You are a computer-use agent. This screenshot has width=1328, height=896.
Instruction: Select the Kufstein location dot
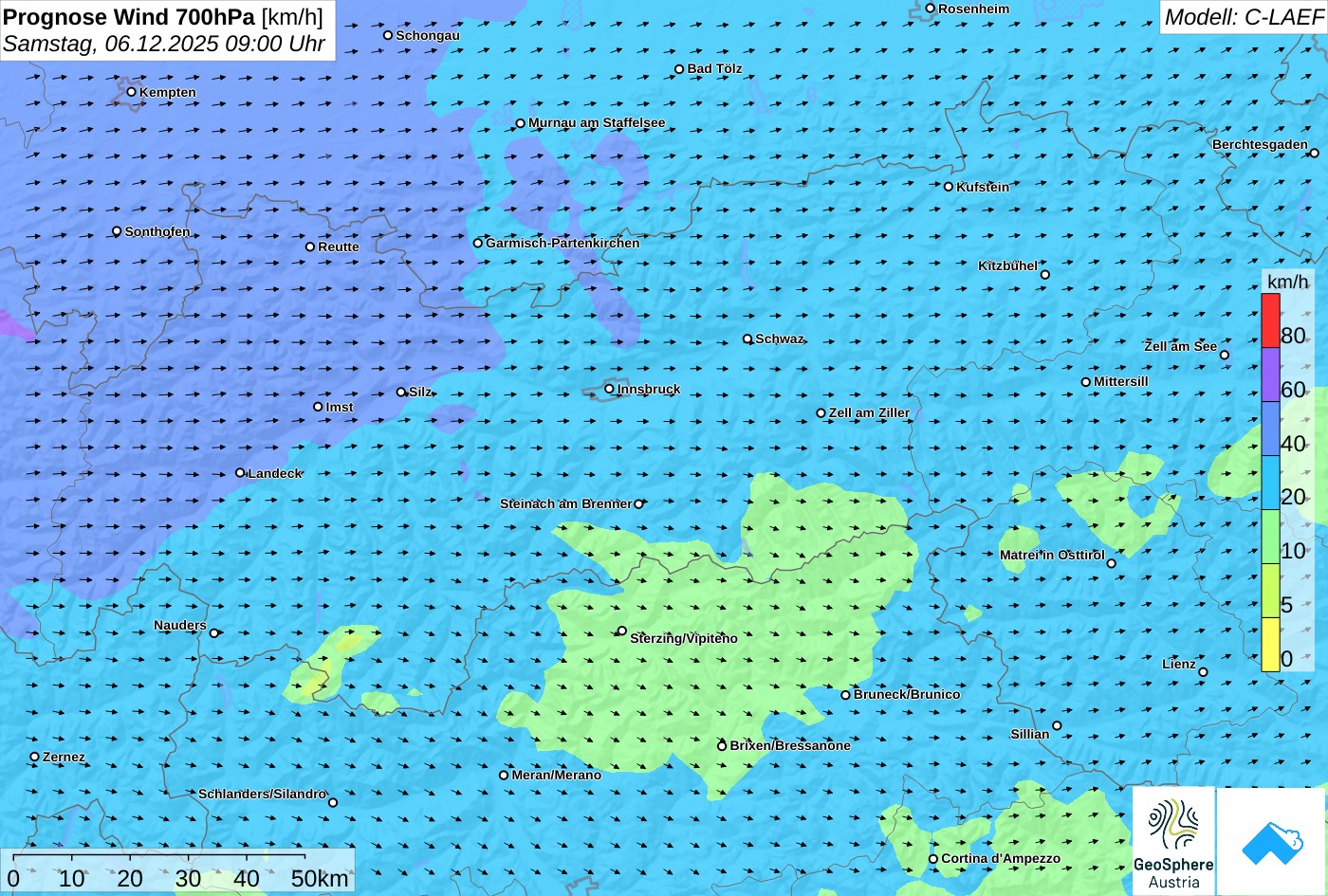coord(948,187)
